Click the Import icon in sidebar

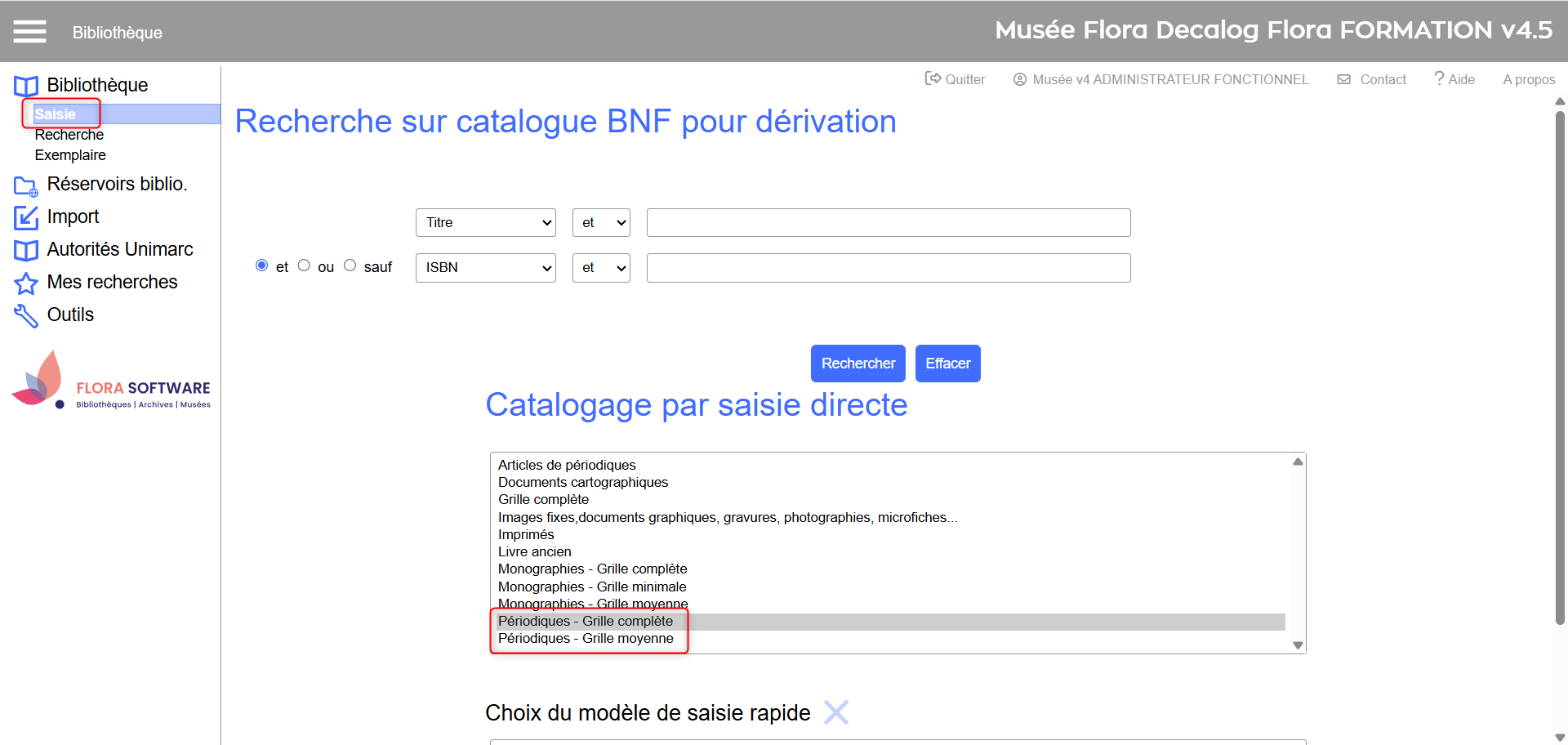pyautogui.click(x=25, y=218)
